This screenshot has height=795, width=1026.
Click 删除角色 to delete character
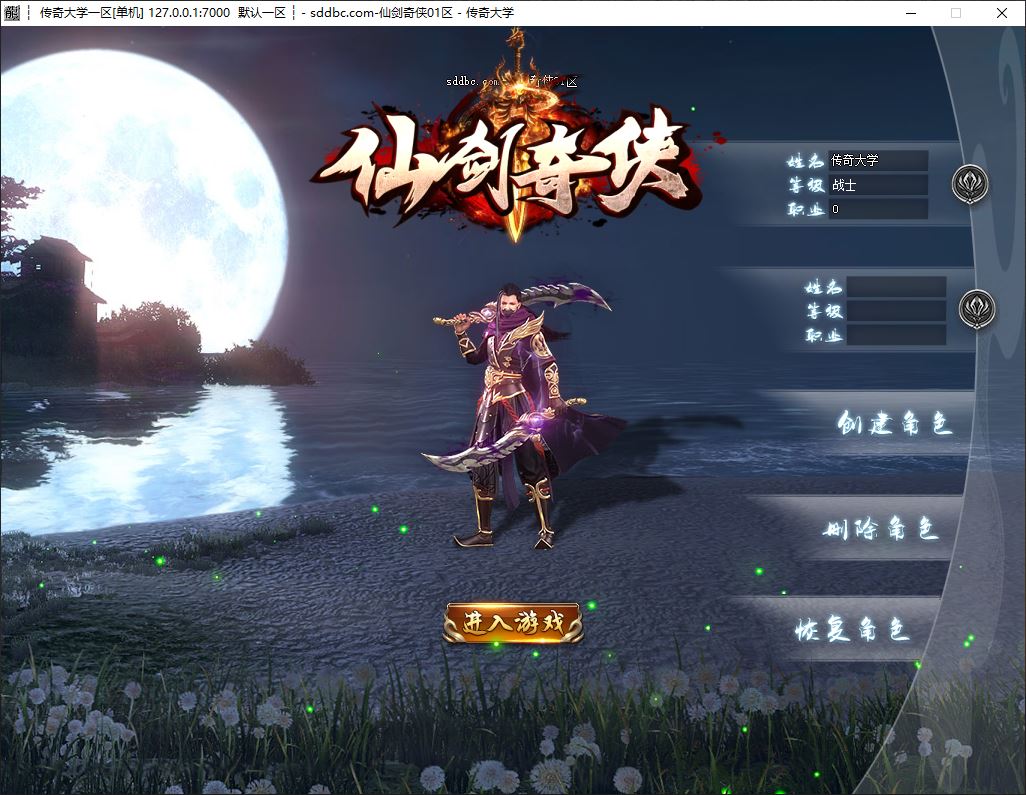pyautogui.click(x=880, y=527)
